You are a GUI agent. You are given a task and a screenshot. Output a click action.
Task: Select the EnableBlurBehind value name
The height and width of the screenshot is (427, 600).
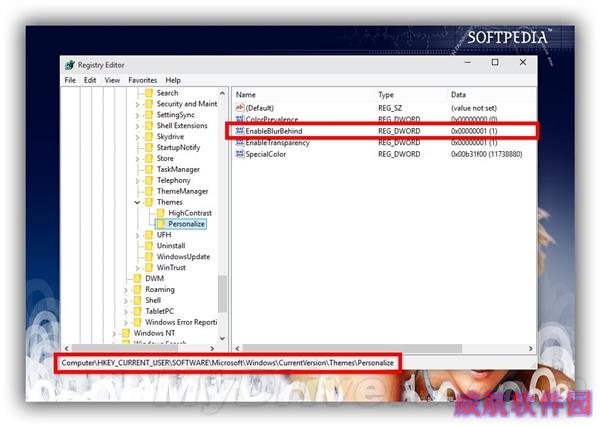274,131
